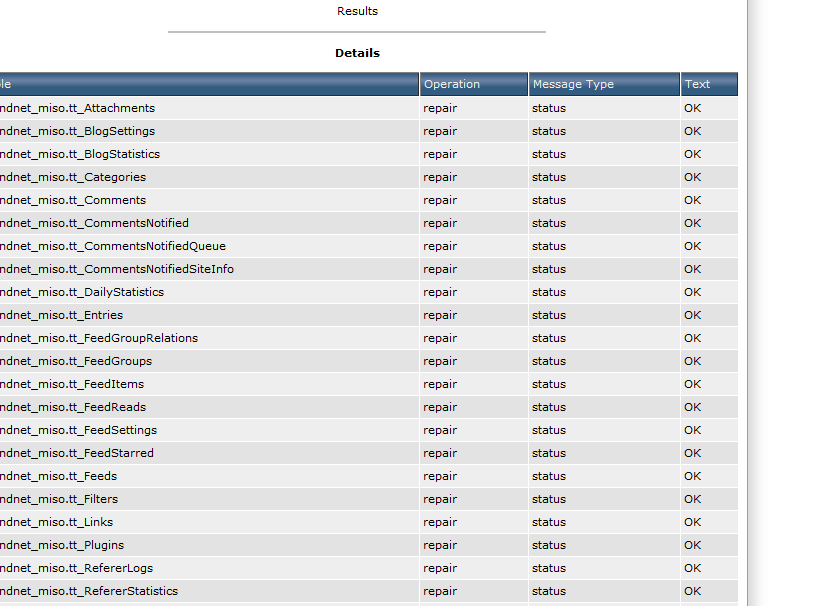Click "status" in the tt_Attachments row
The image size is (823, 606).
[x=549, y=108]
